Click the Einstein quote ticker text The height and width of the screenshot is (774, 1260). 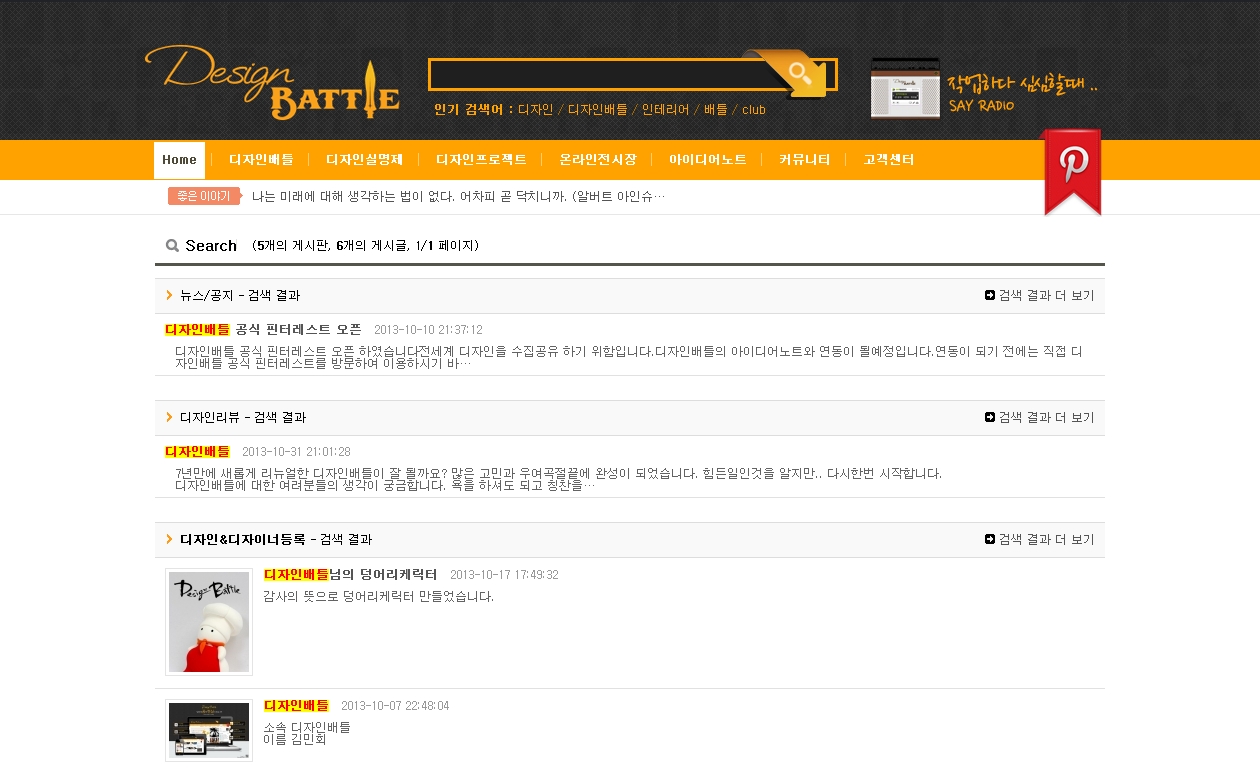coord(458,196)
